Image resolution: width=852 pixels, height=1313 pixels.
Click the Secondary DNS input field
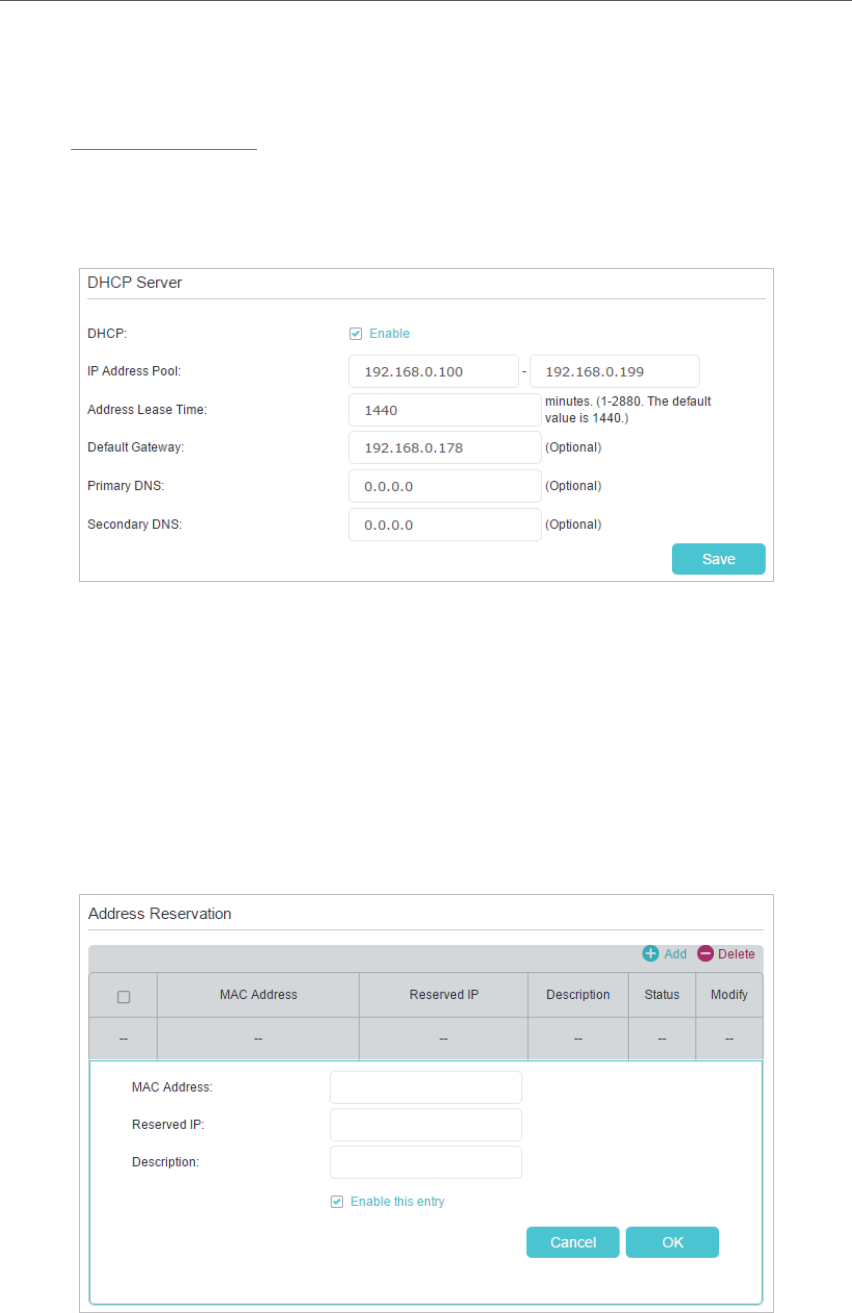pyautogui.click(x=445, y=524)
